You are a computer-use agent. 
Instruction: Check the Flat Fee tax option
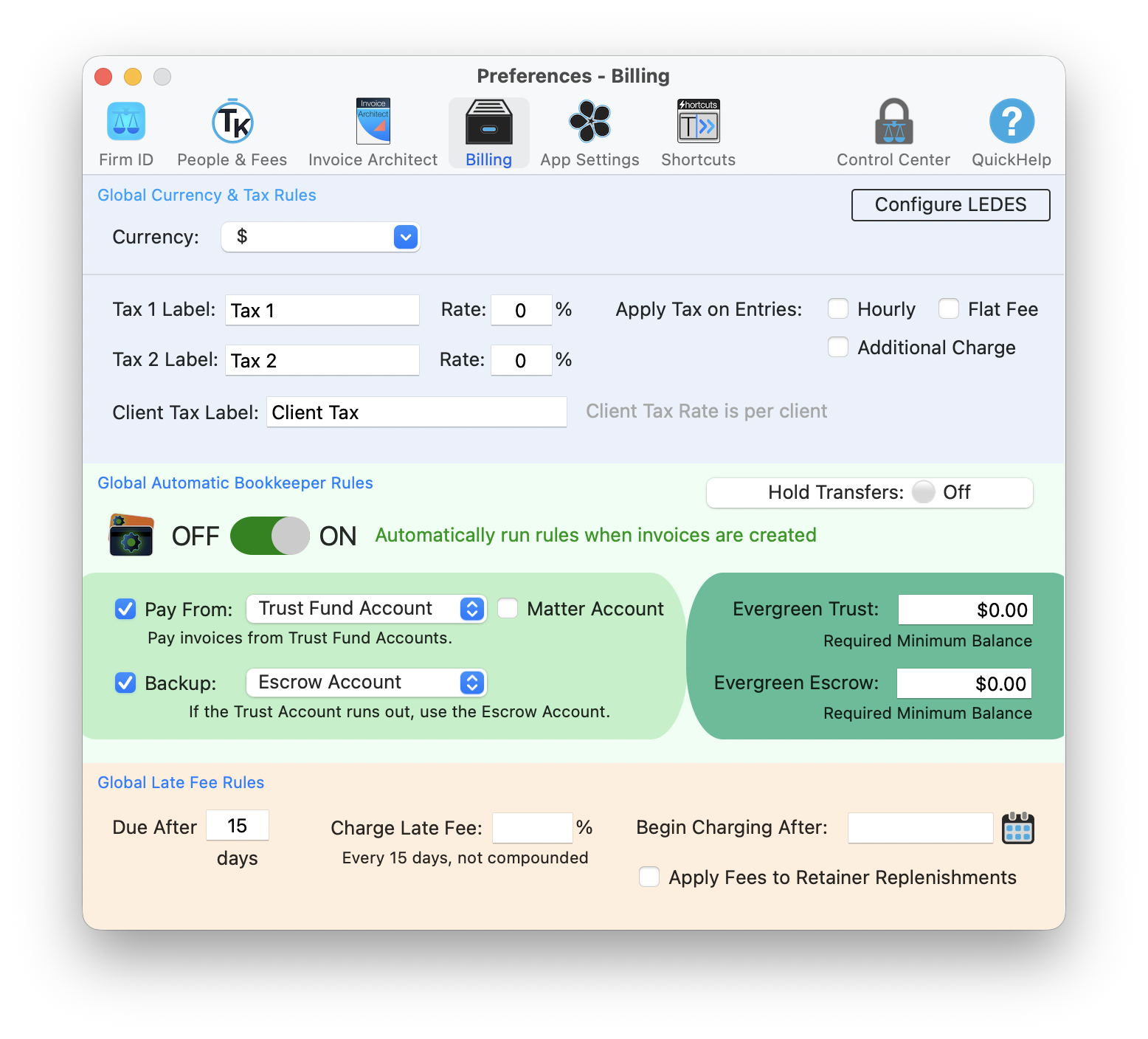point(949,308)
